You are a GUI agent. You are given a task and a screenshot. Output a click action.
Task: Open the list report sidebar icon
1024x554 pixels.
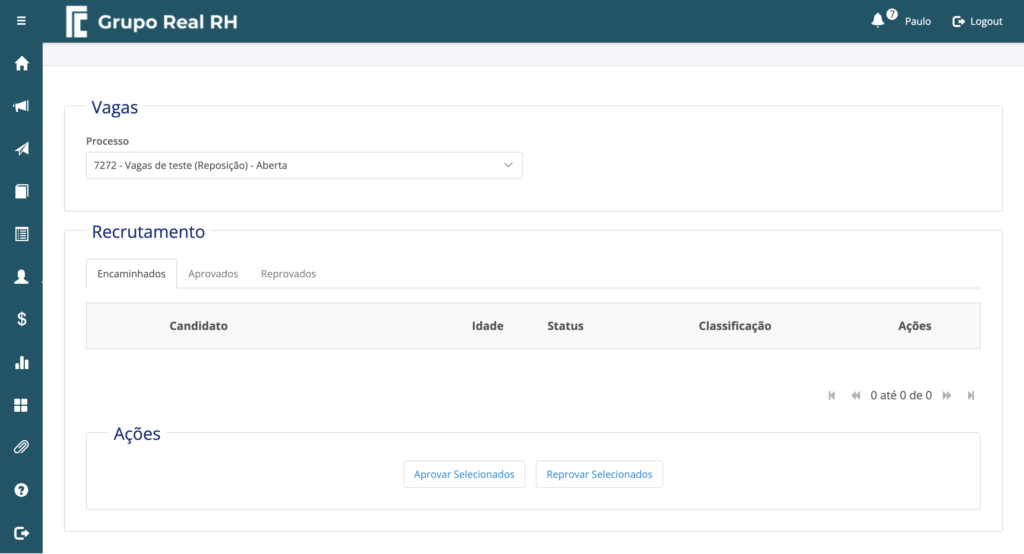click(22, 234)
